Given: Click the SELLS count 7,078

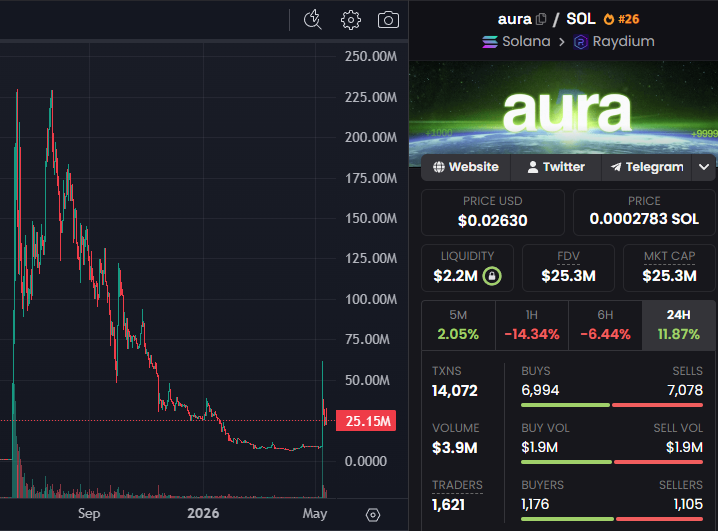Looking at the screenshot, I should [x=685, y=390].
